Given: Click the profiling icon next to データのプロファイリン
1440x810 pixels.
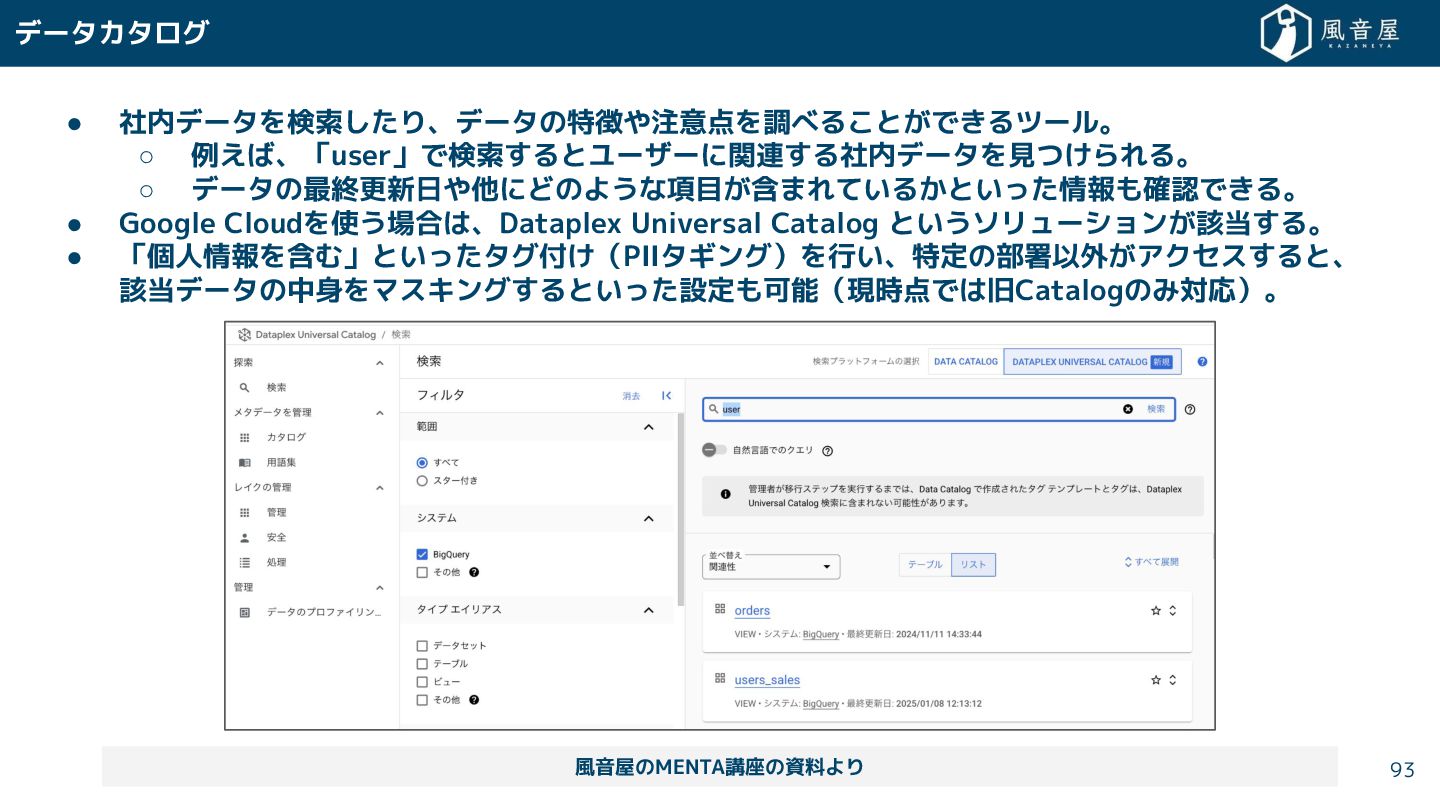Looking at the screenshot, I should pyautogui.click(x=244, y=612).
